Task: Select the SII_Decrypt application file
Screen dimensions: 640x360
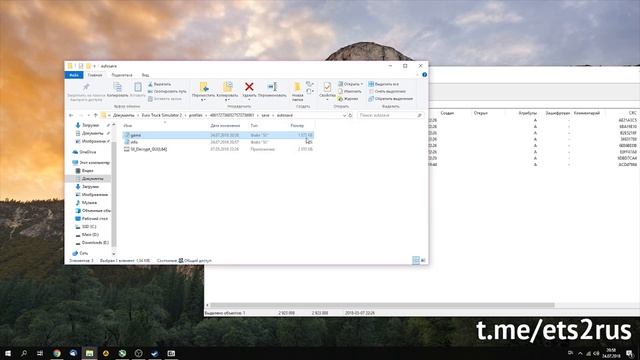Action: click(218, 149)
